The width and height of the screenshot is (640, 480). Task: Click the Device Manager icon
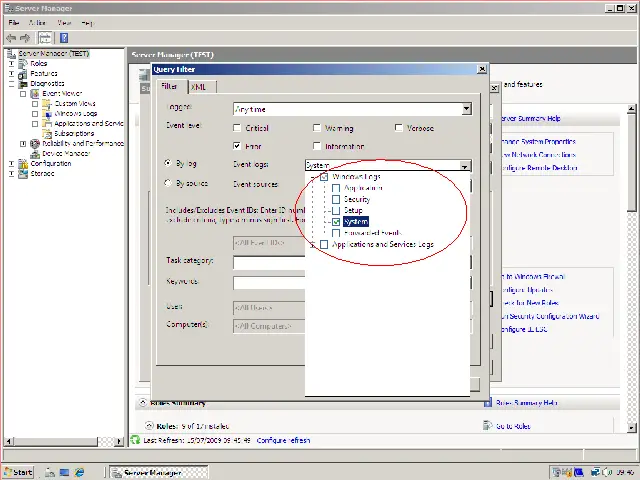[35, 153]
